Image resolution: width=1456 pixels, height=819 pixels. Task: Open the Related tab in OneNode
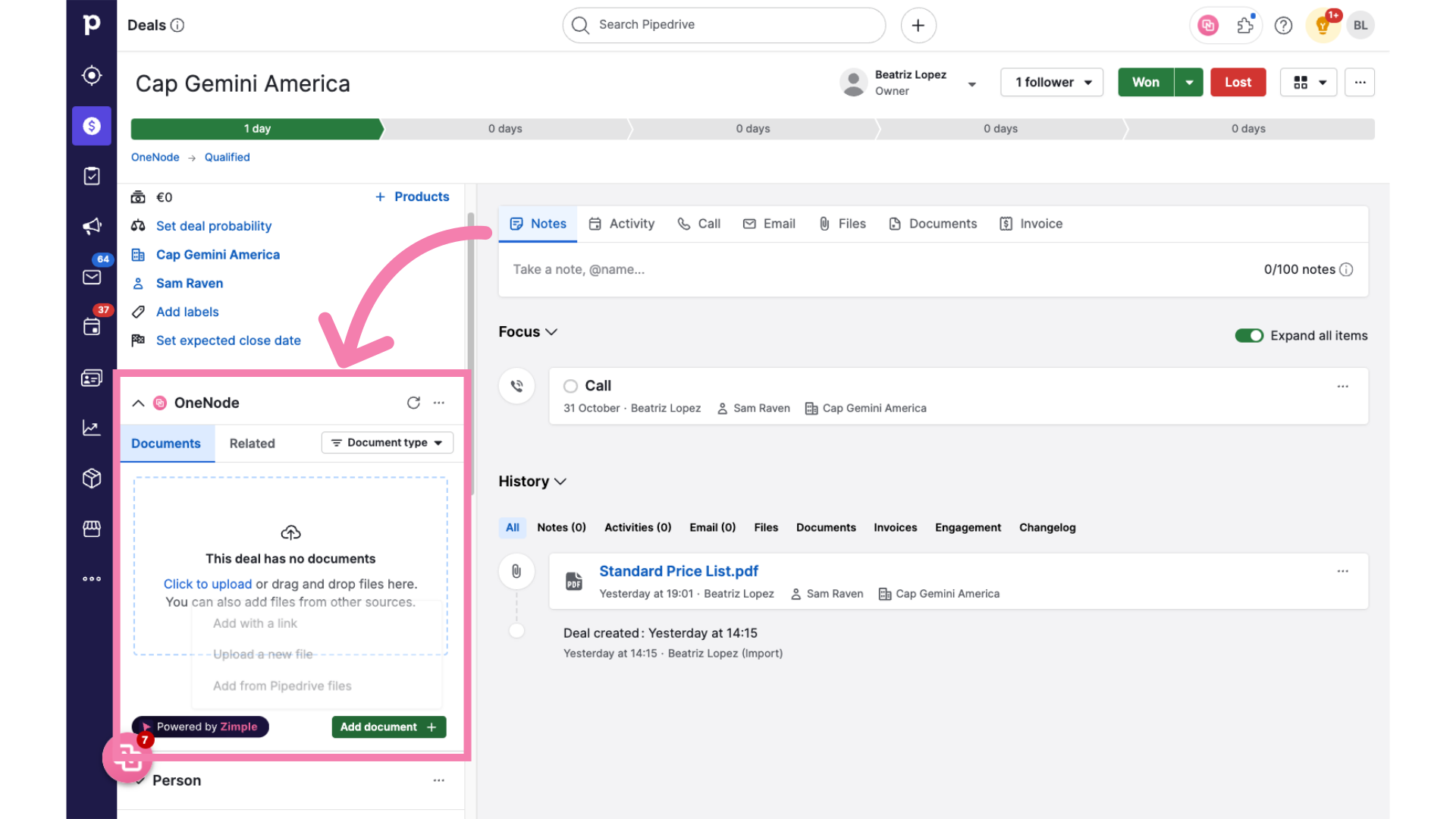253,444
